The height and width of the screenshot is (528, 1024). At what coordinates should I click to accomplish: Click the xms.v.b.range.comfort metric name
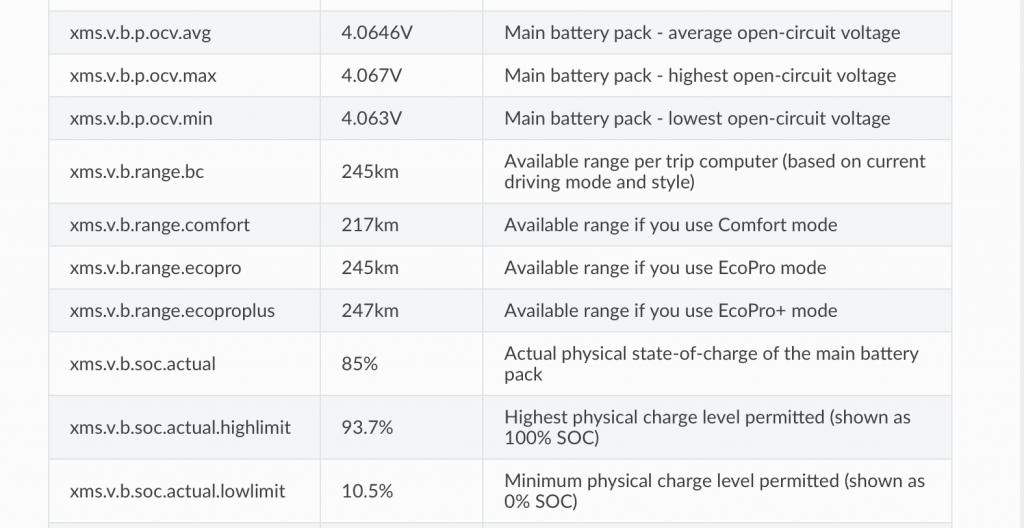(160, 225)
